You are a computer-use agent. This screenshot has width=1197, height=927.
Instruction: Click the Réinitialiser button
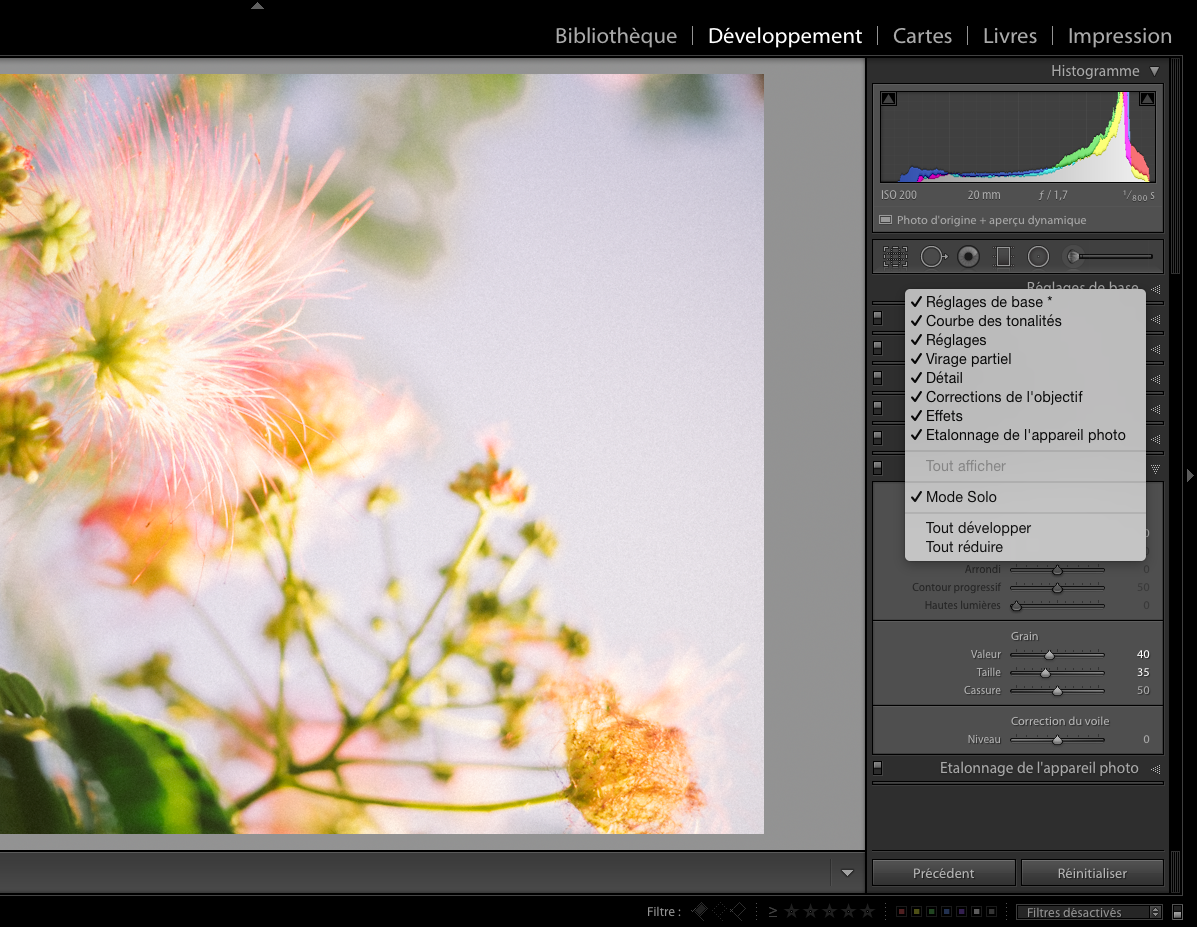(1092, 872)
